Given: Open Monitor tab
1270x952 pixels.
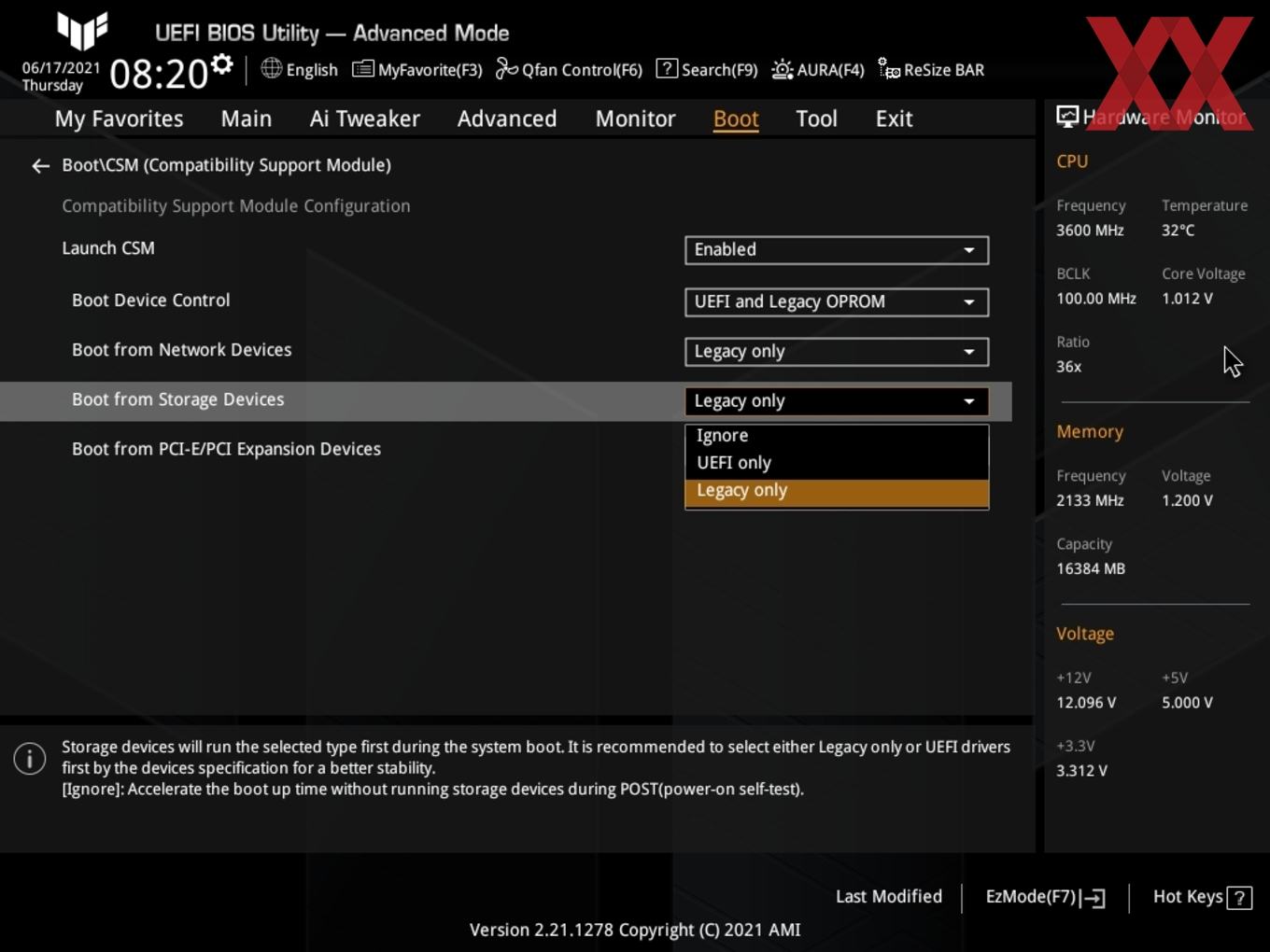Looking at the screenshot, I should click(636, 119).
